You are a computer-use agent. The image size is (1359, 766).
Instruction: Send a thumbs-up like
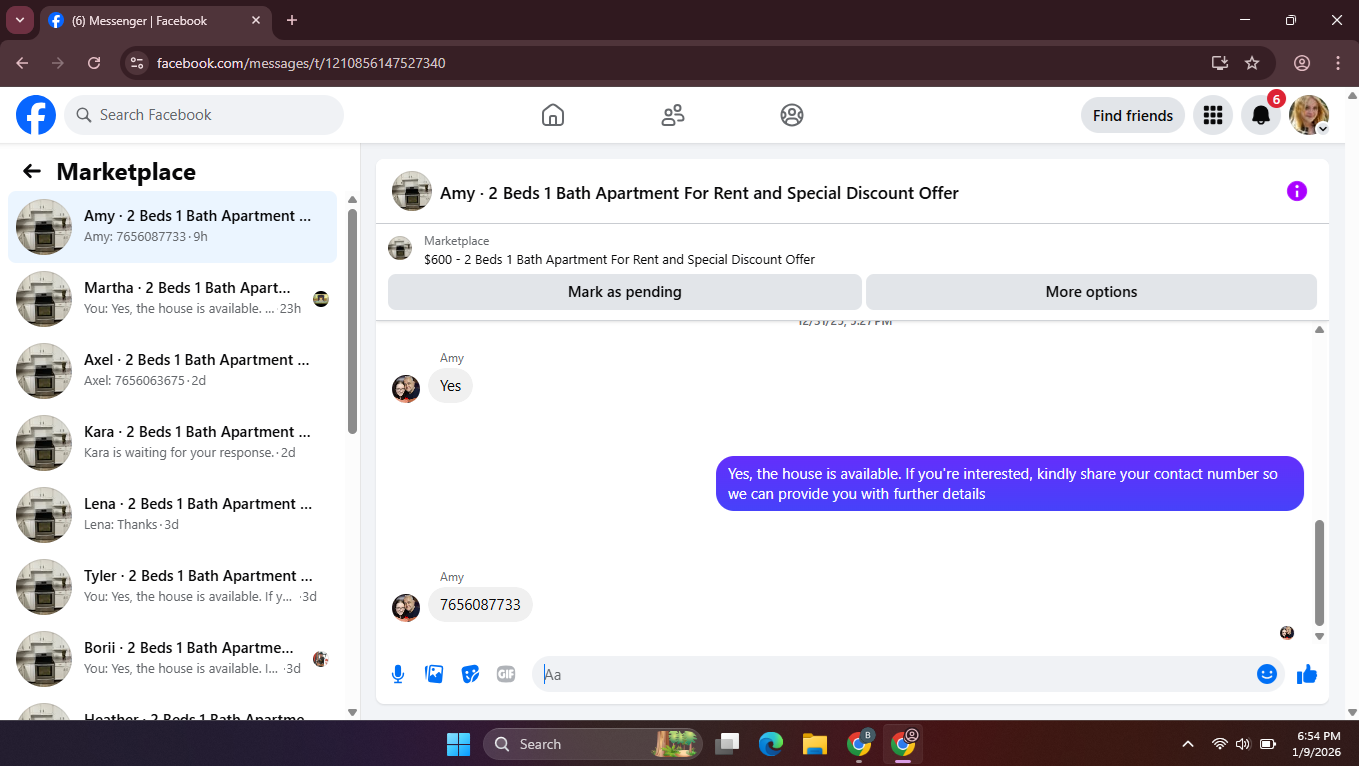pyautogui.click(x=1307, y=674)
